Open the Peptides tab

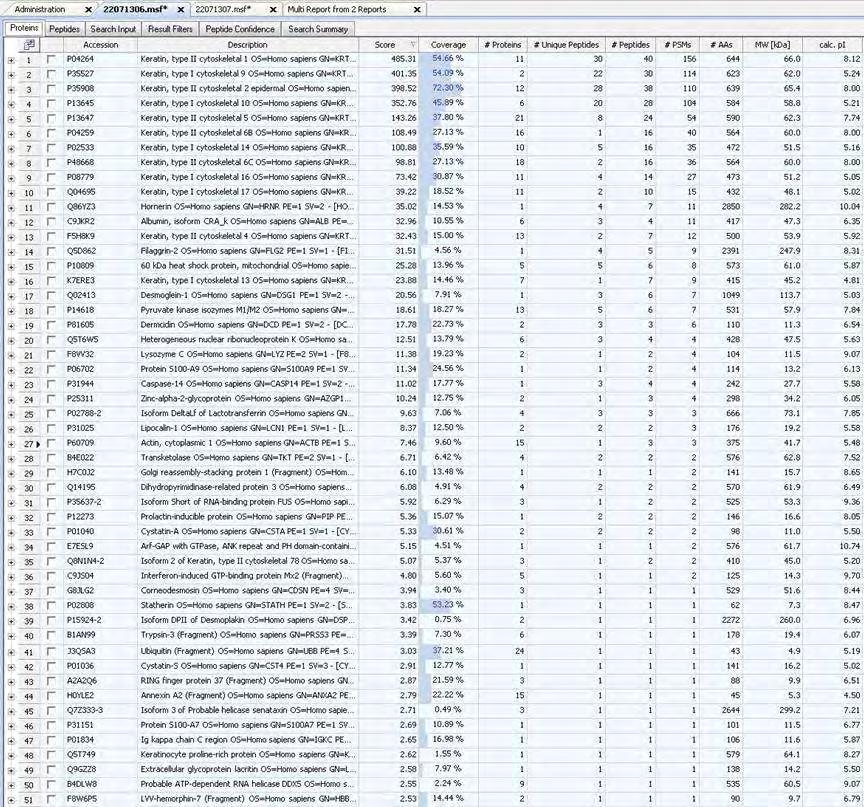(x=64, y=29)
